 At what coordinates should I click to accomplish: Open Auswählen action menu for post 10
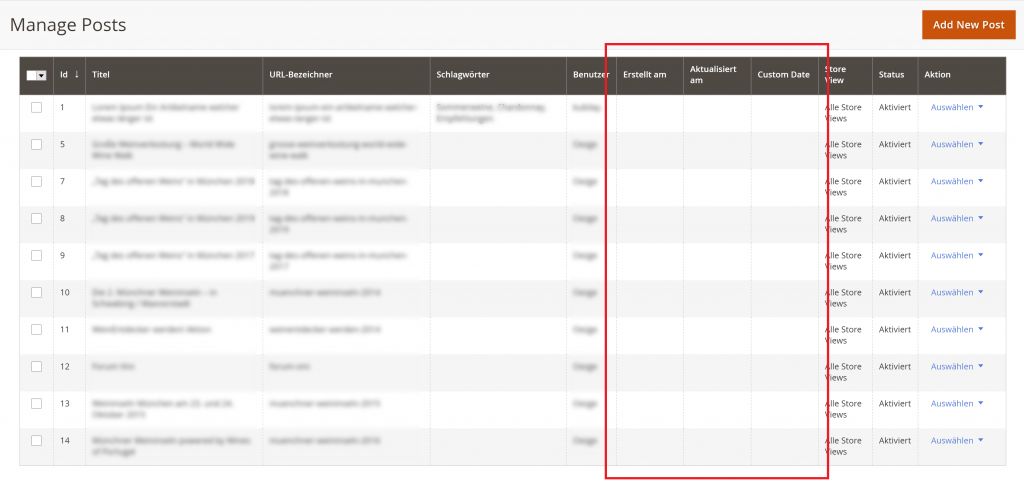pyautogui.click(x=957, y=292)
